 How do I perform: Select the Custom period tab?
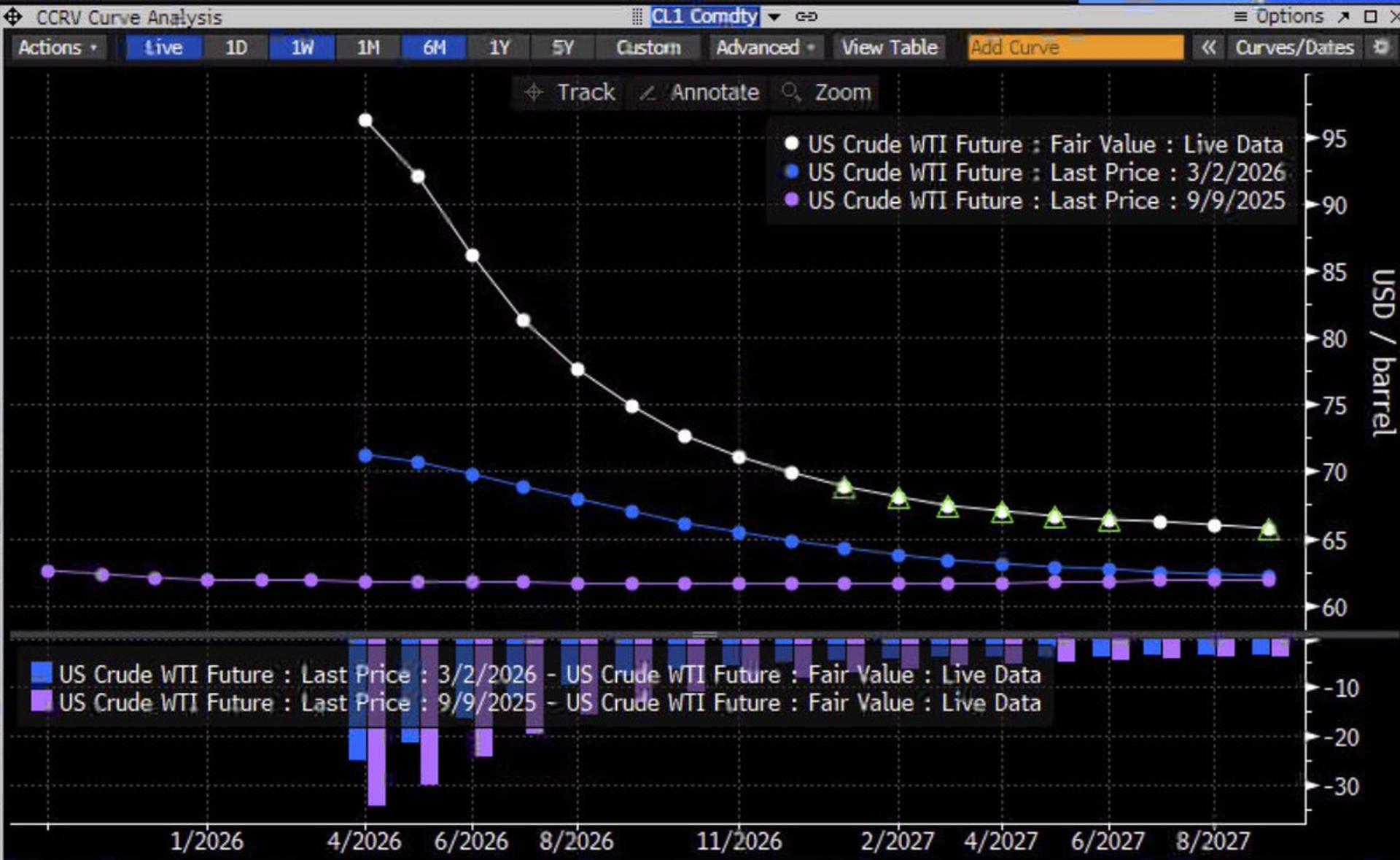tap(647, 47)
